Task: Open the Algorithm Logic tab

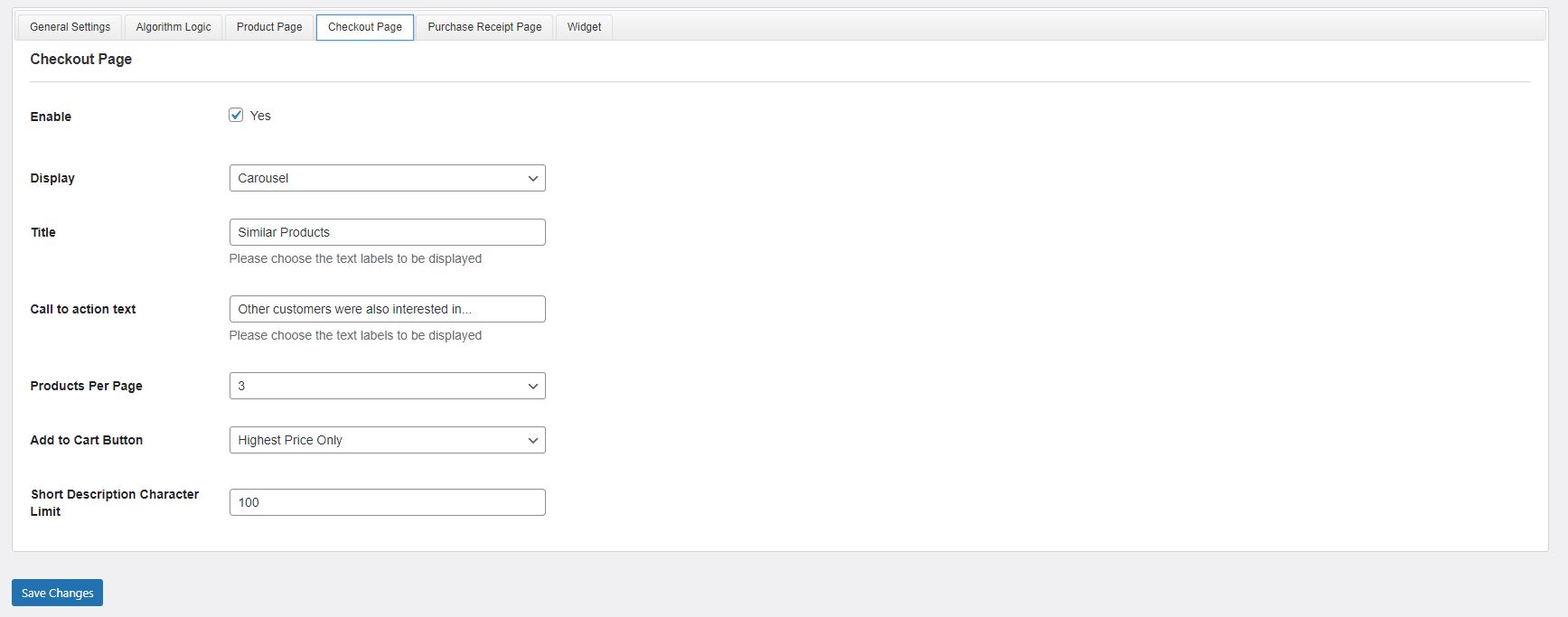Action: click(x=174, y=27)
